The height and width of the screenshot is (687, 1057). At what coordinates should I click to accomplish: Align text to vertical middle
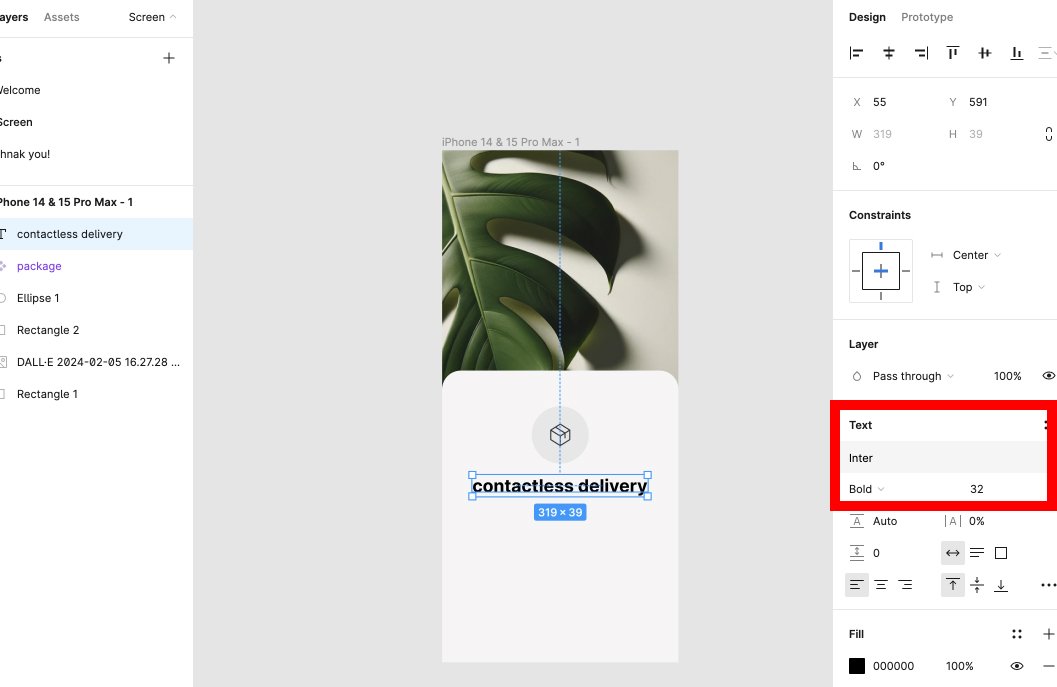pyautogui.click(x=977, y=585)
